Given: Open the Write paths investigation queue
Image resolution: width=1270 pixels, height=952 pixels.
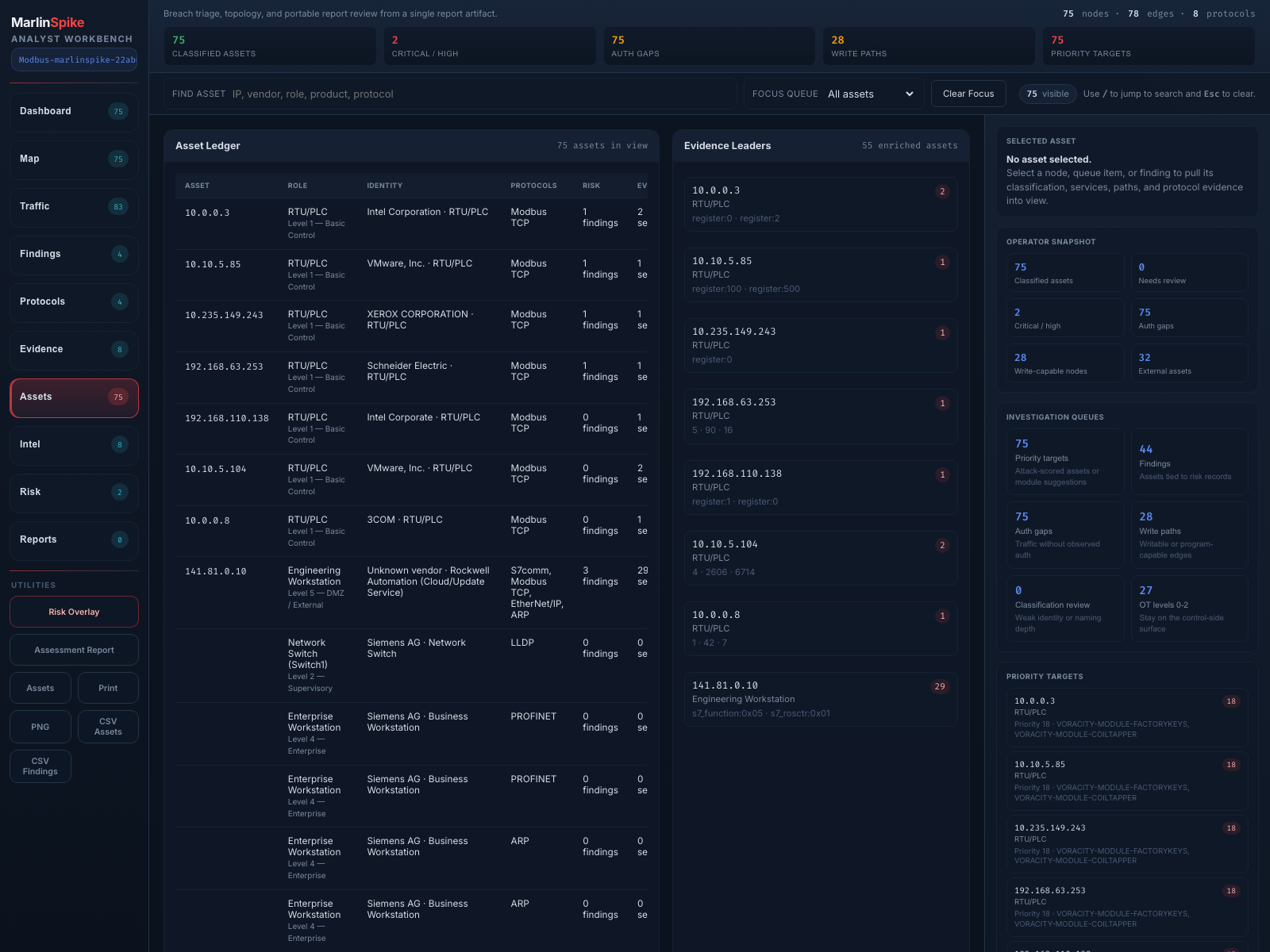Looking at the screenshot, I should 1189,535.
